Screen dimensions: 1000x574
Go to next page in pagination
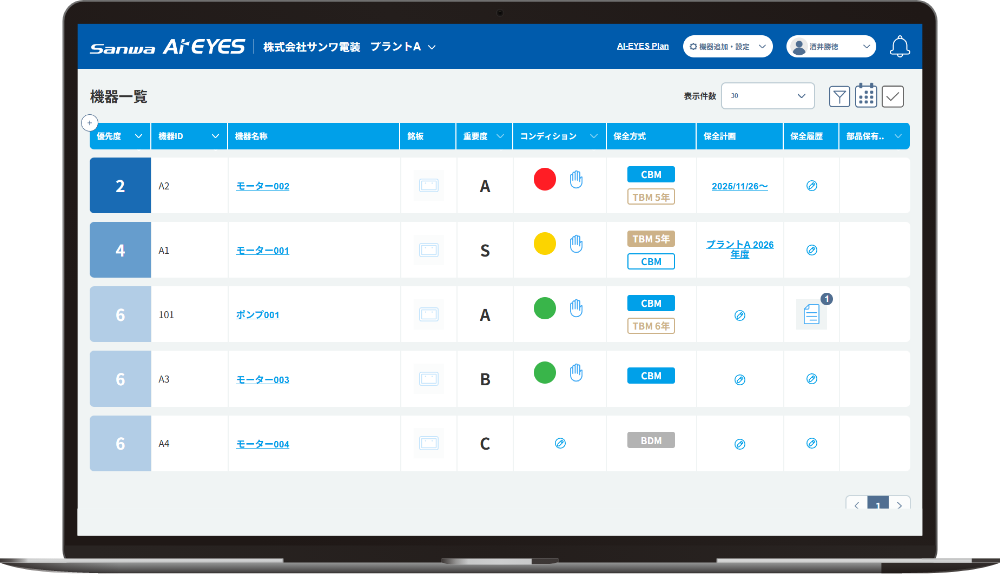(x=900, y=506)
